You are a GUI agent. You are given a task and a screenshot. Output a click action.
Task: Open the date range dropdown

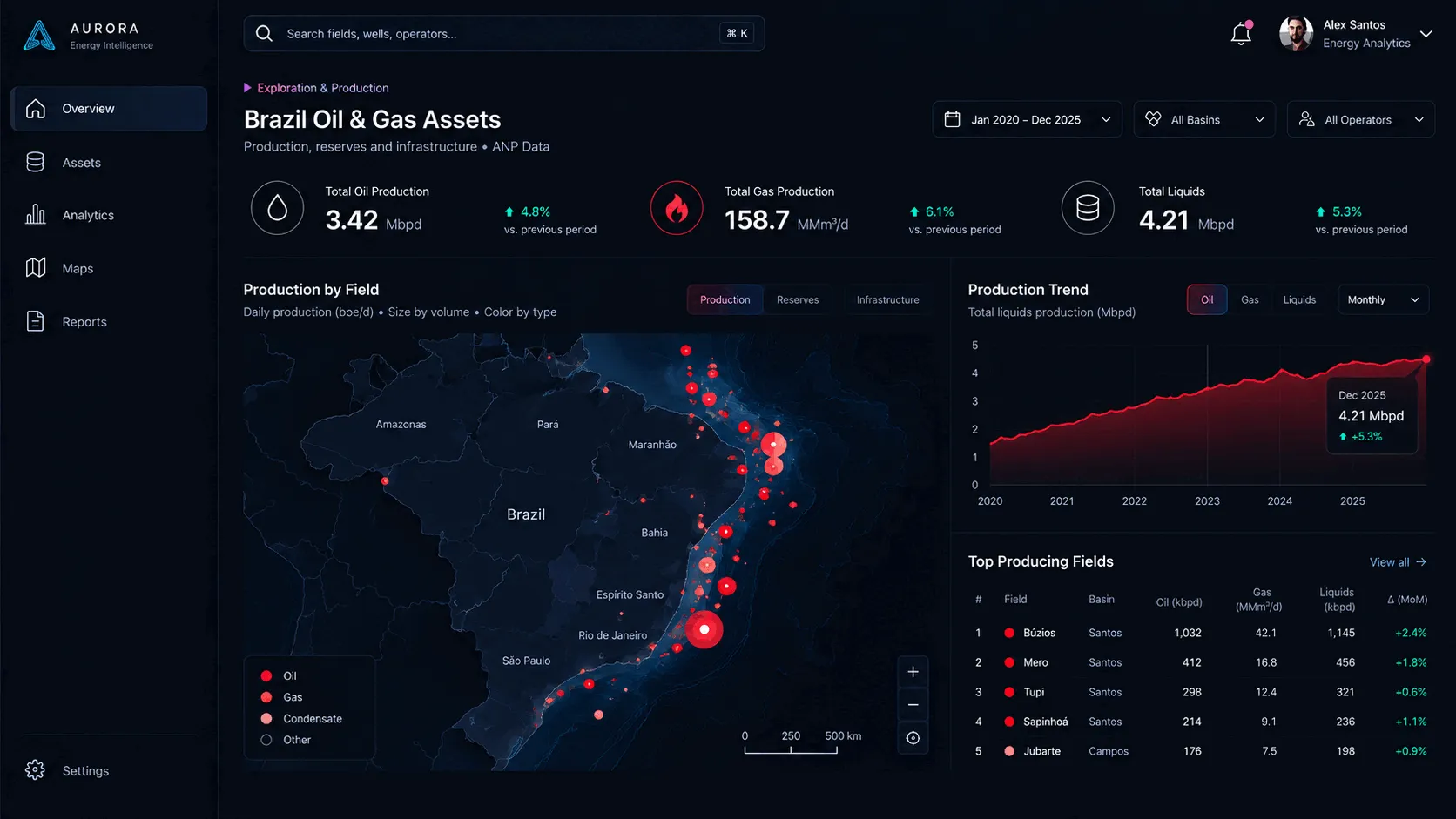(x=1027, y=119)
